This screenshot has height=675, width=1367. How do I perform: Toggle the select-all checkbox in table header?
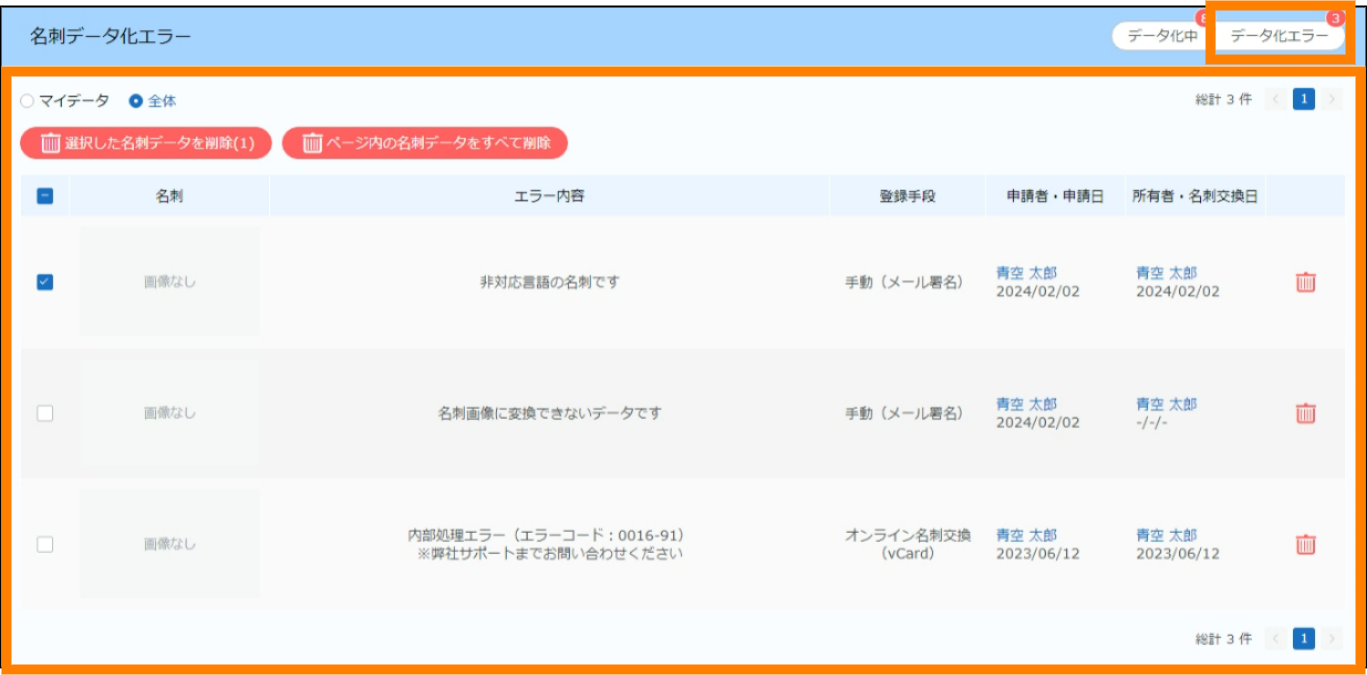[x=45, y=196]
